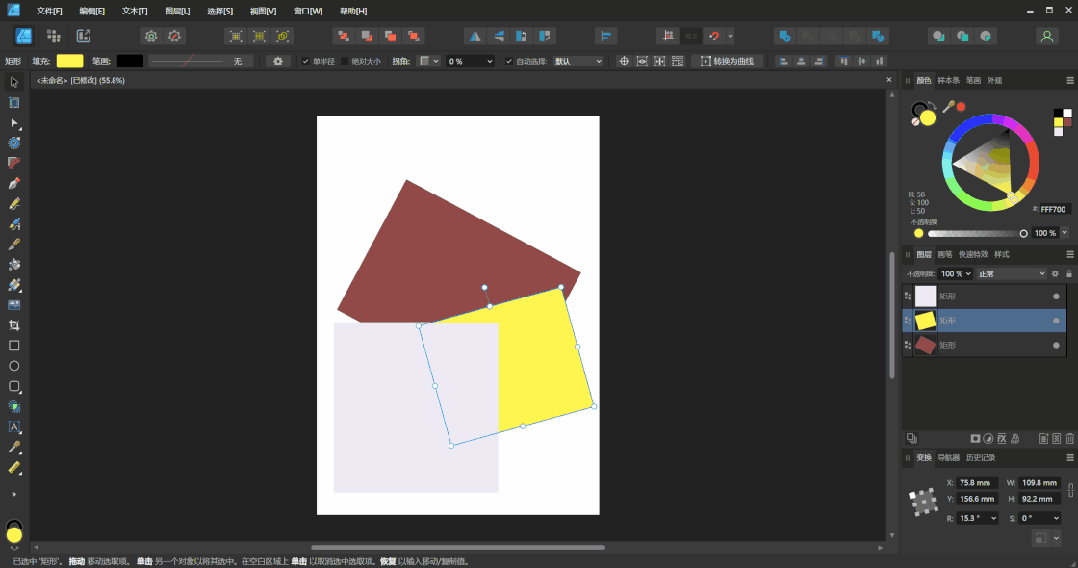Select the Artboard tool
1078x568 pixels.
point(14,102)
